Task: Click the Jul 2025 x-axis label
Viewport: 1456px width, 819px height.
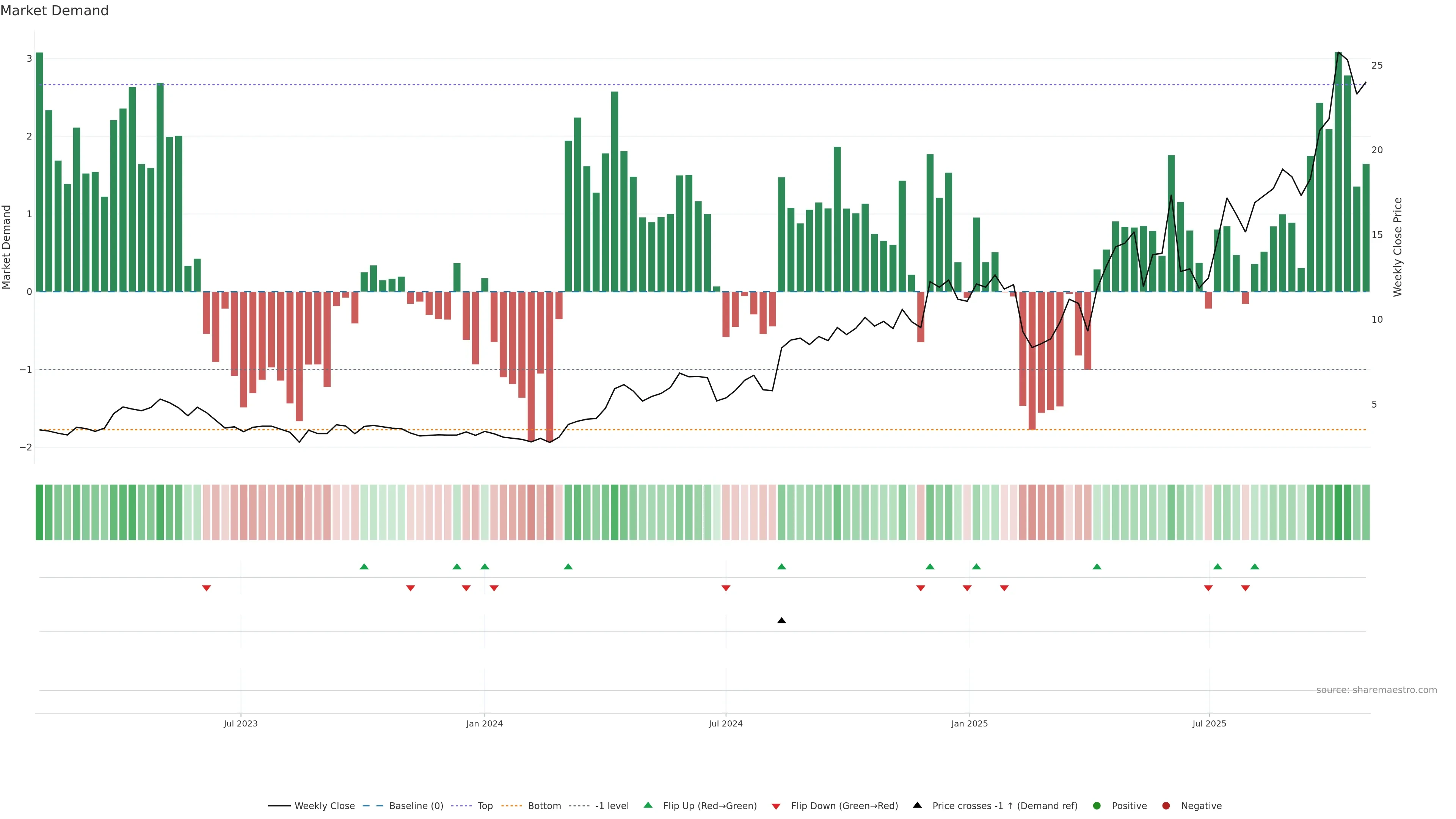Action: point(1209,723)
